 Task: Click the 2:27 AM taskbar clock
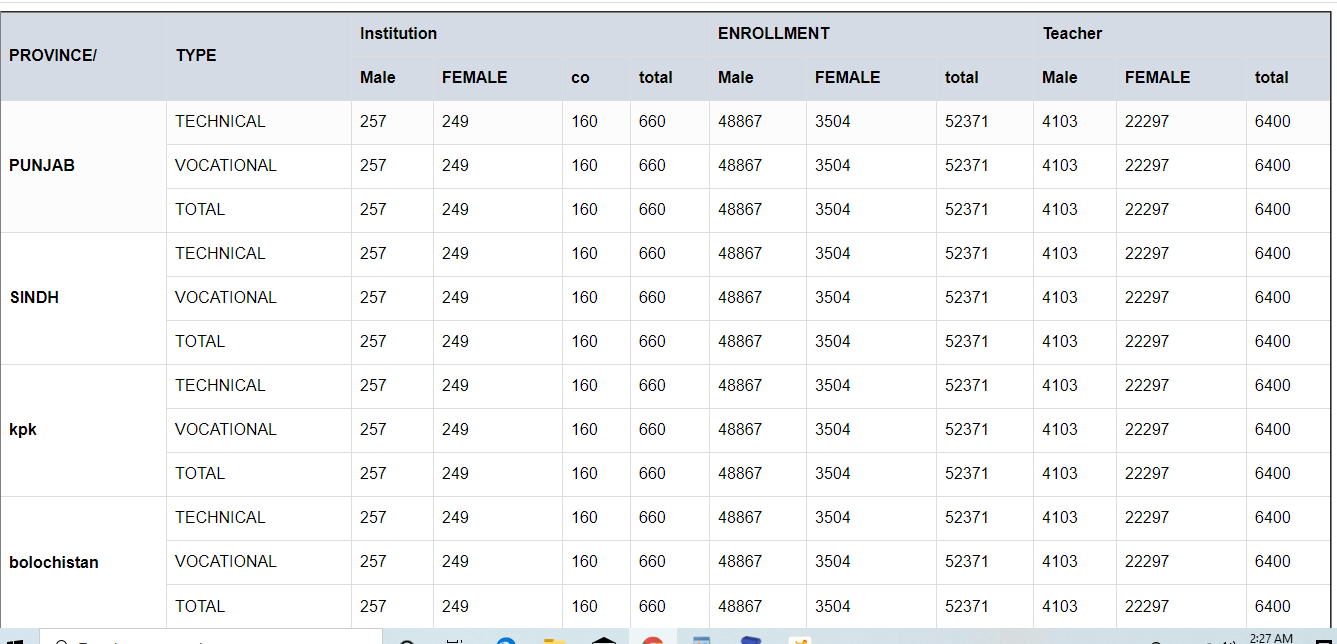pyautogui.click(x=1270, y=638)
